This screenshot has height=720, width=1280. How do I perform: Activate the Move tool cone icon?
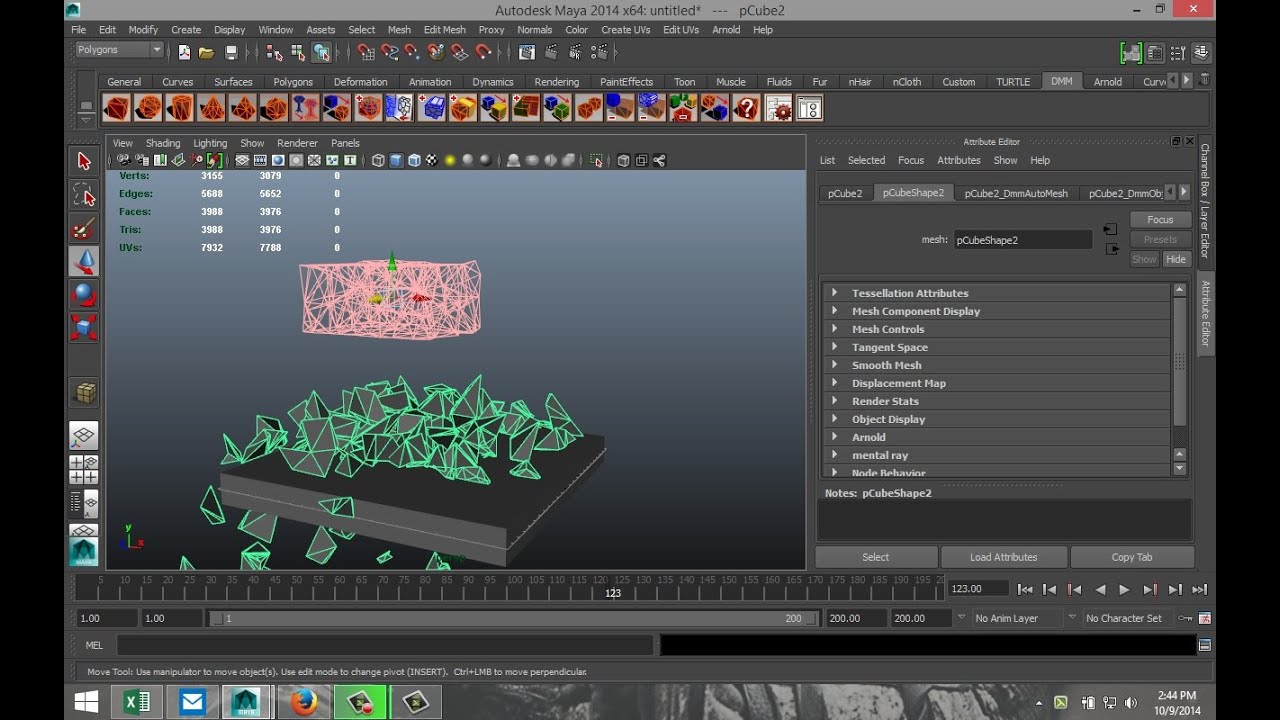(84, 262)
